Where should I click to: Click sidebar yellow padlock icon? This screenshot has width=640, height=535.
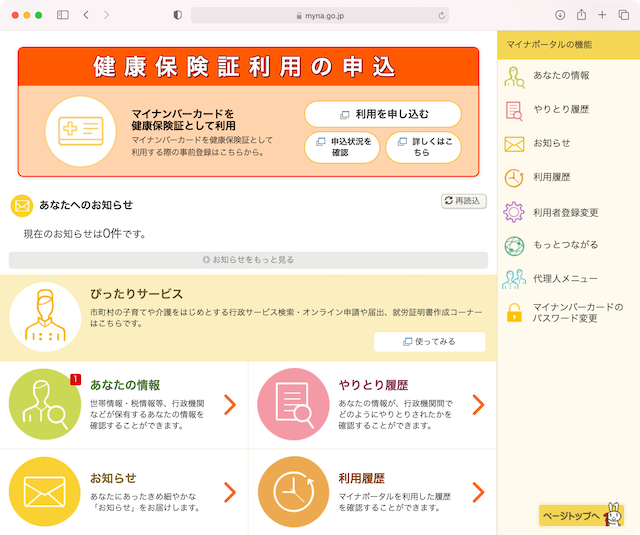(514, 313)
